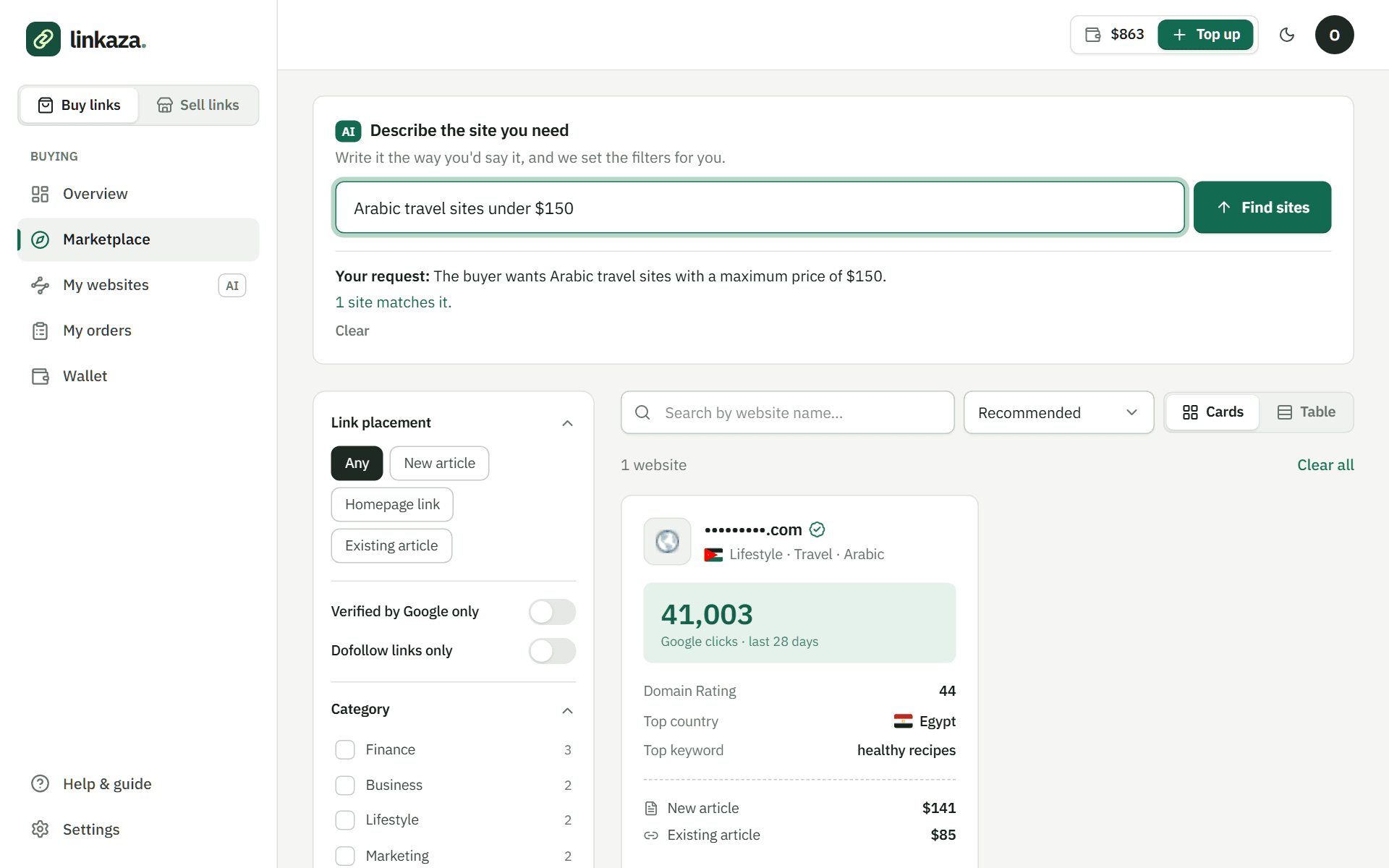
Task: Switch to Buy links tab
Action: pyautogui.click(x=79, y=105)
